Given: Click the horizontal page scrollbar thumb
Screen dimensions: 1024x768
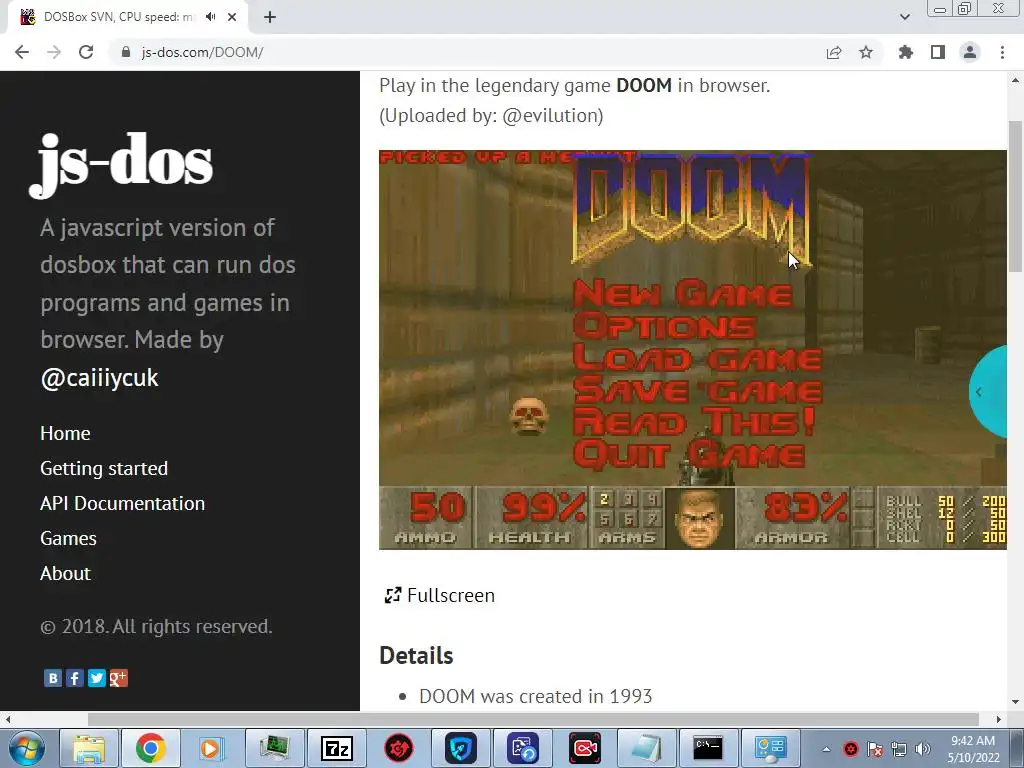Looking at the screenshot, I should 533,719.
